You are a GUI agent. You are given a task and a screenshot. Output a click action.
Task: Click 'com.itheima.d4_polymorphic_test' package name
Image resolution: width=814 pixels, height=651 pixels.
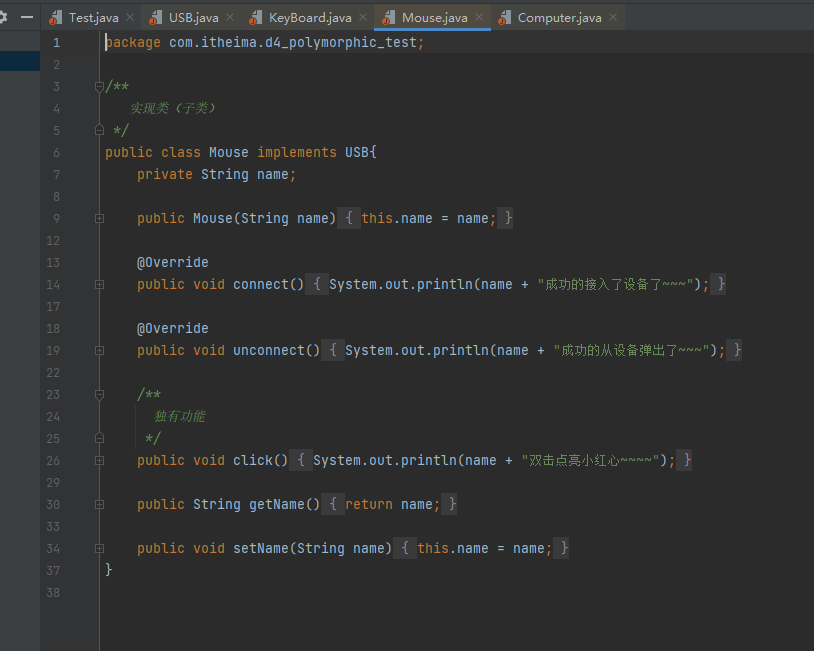[x=293, y=43]
